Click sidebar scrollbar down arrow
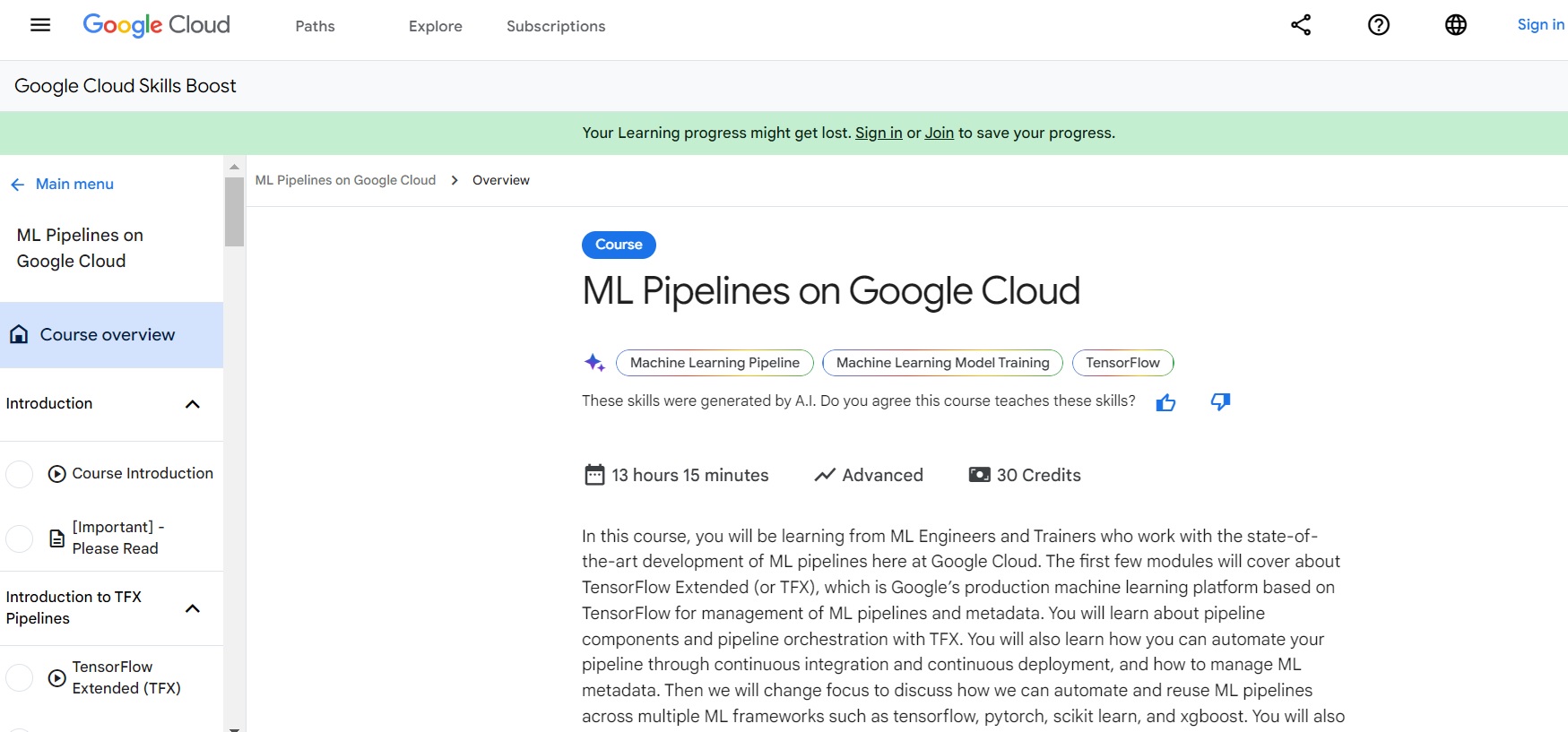Viewport: 1568px width, 732px height. (234, 728)
